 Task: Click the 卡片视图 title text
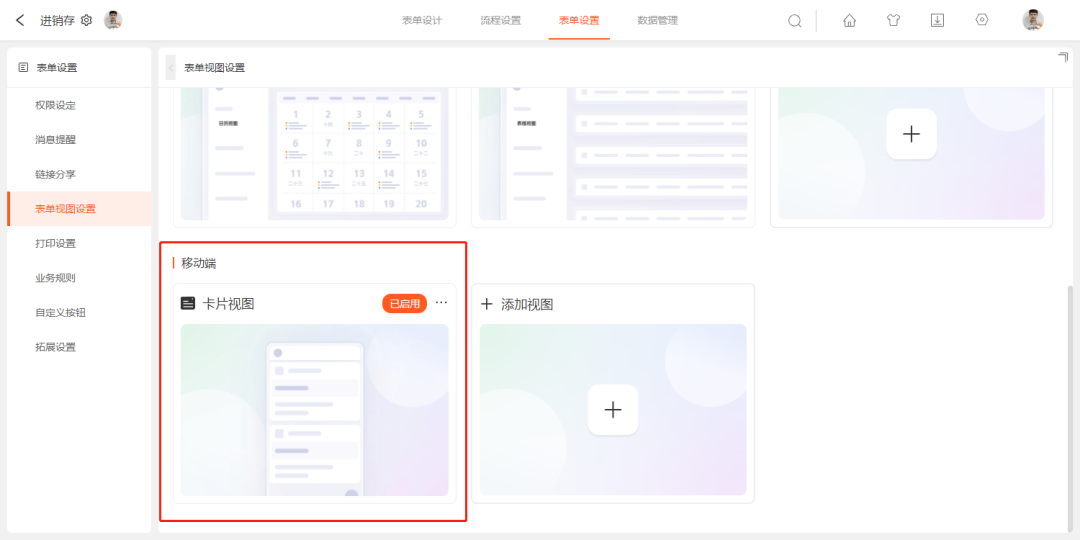[x=229, y=304]
